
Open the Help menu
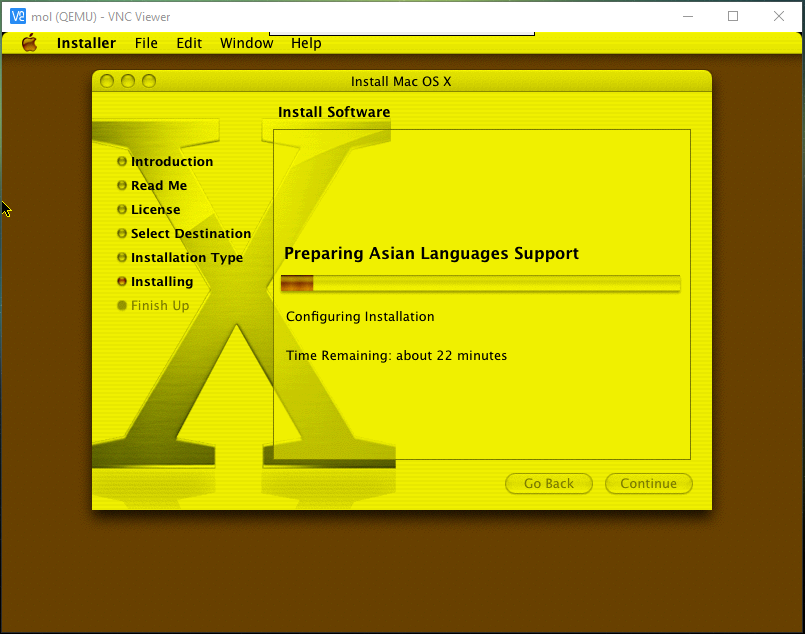306,43
